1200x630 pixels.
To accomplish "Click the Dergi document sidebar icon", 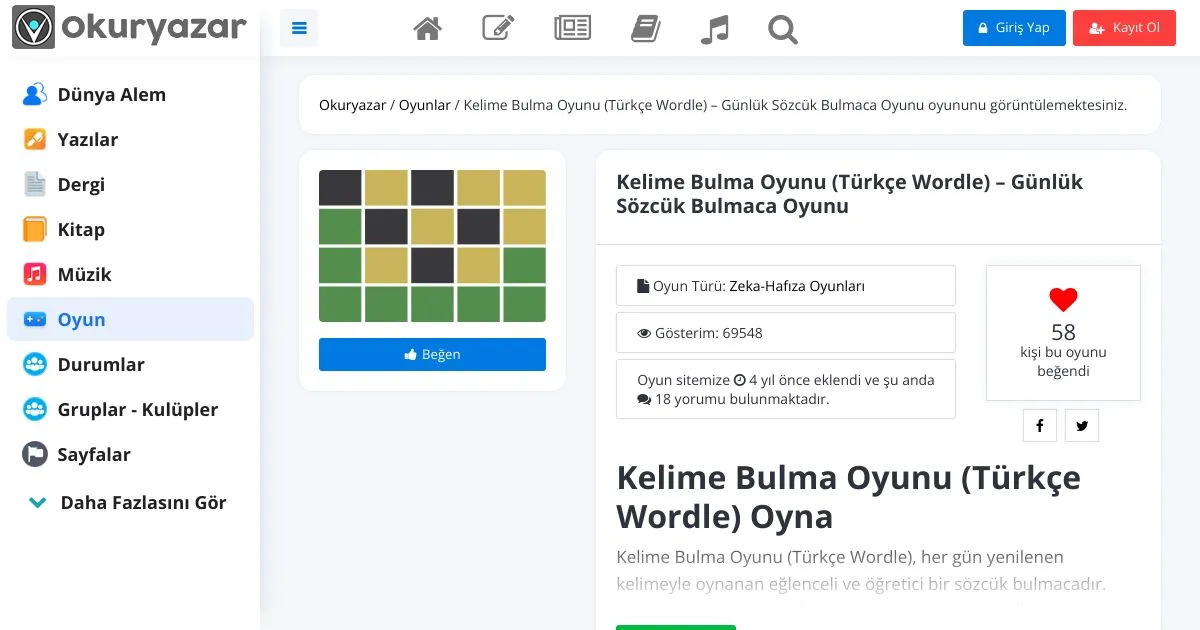I will pos(35,185).
